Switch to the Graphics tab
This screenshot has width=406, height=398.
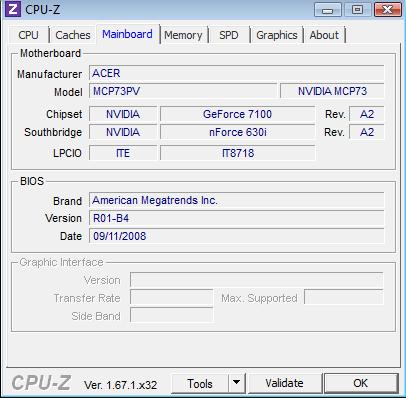coord(277,35)
